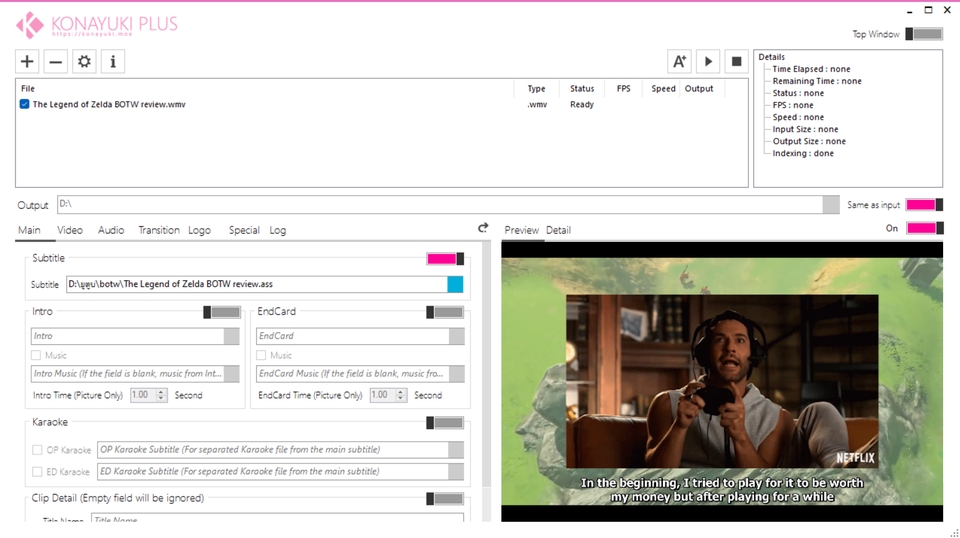
Task: Uncheck The Legend of Zelda BOTW review.wmv
Action: pyautogui.click(x=24, y=104)
